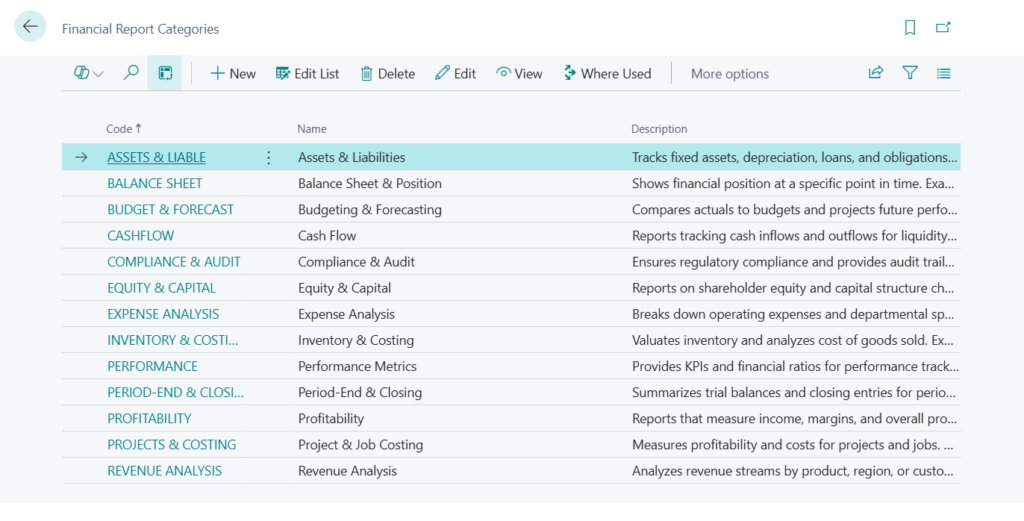The image size is (1024, 521).
Task: Open the More options menu
Action: (x=729, y=74)
